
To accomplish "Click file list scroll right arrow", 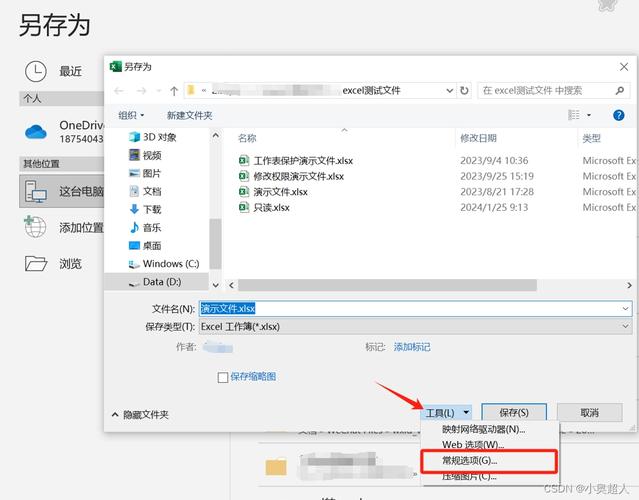I will click(629, 285).
